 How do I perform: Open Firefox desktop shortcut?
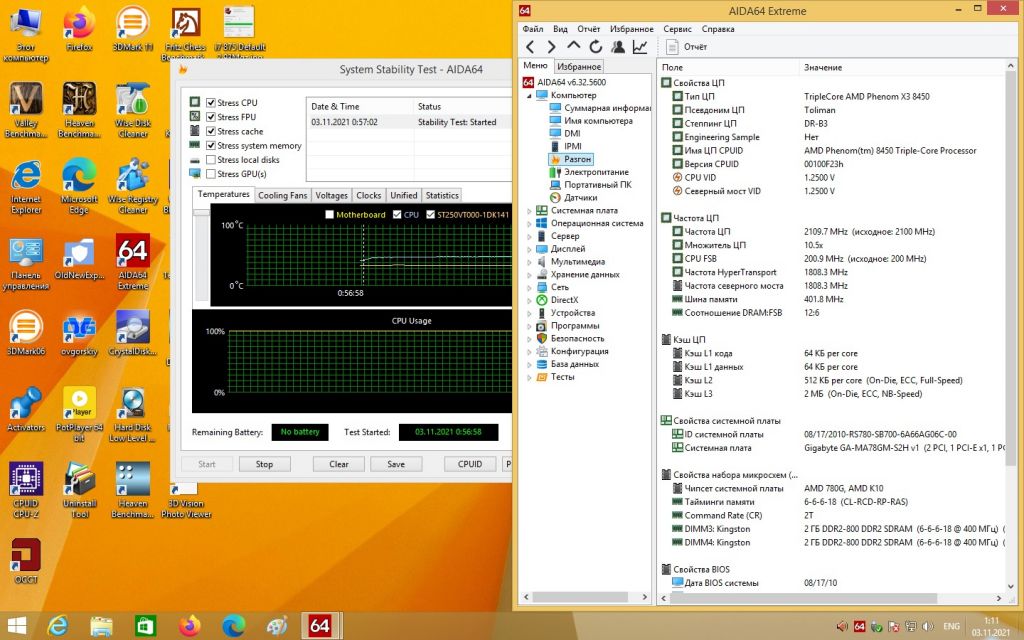click(79, 29)
